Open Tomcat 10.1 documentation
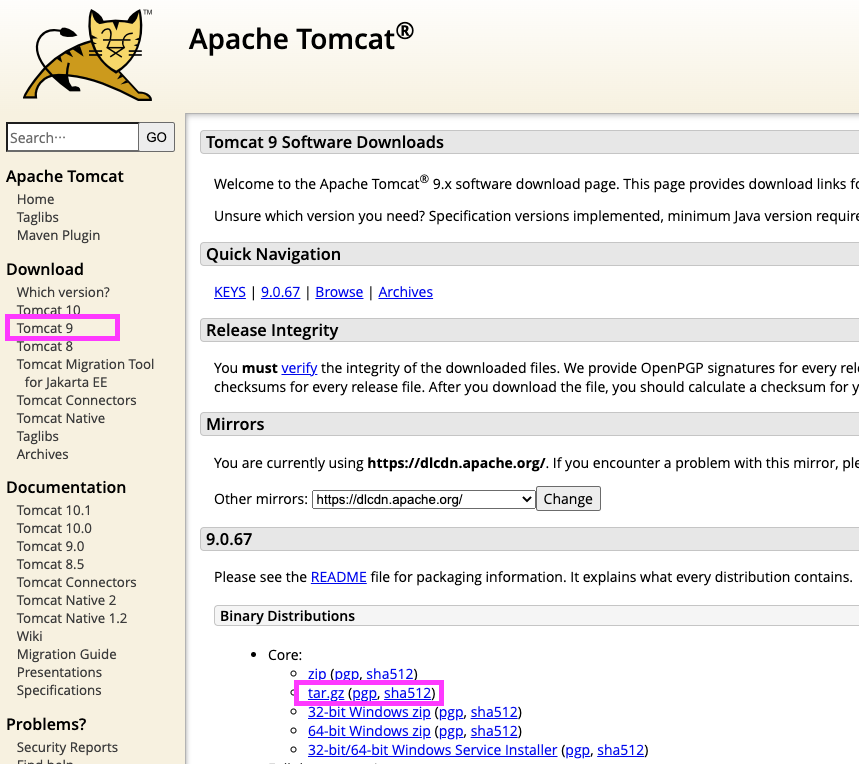This screenshot has height=764, width=859. pos(54,510)
